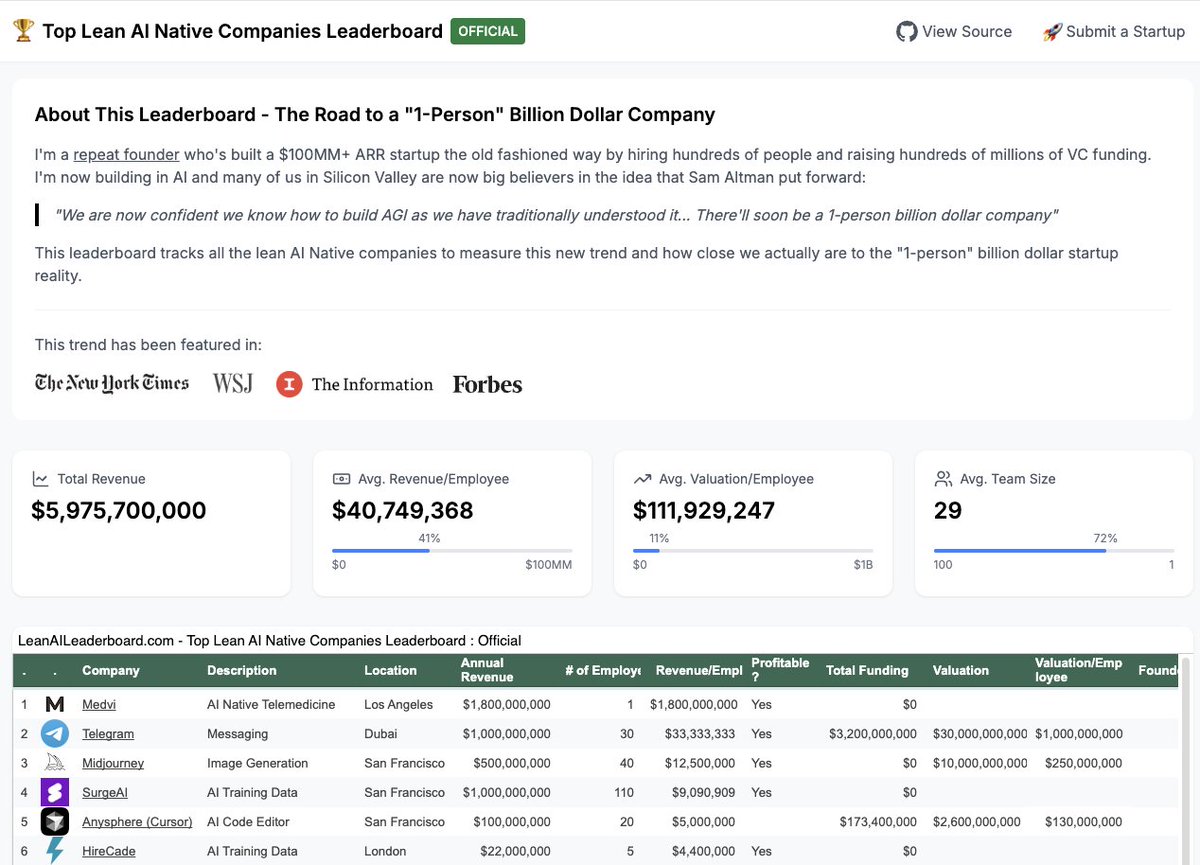The width and height of the screenshot is (1200, 865).
Task: Click the Image Generation description cell
Action: 258,763
